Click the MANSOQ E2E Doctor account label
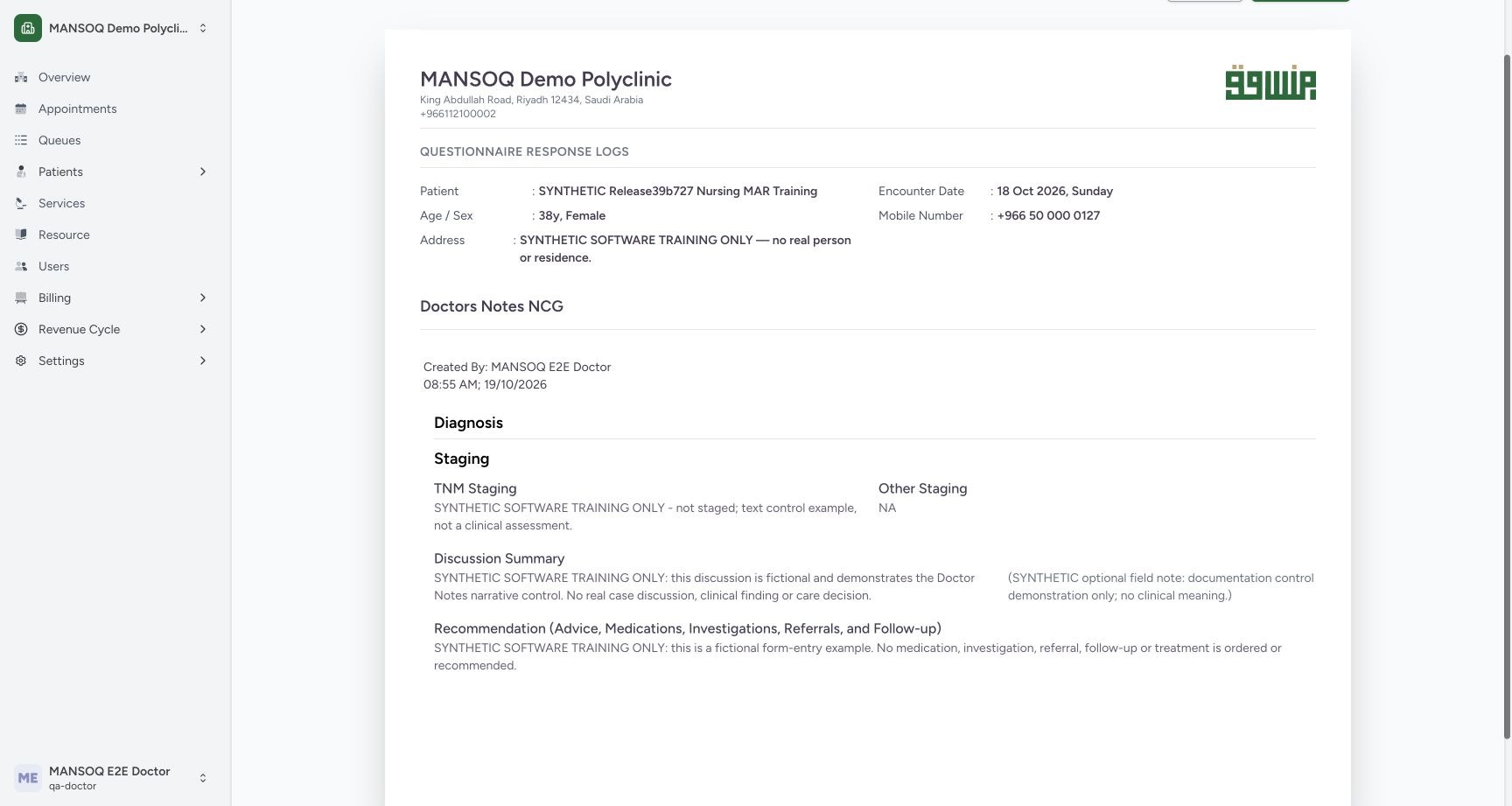This screenshot has width=1512, height=806. [x=109, y=771]
